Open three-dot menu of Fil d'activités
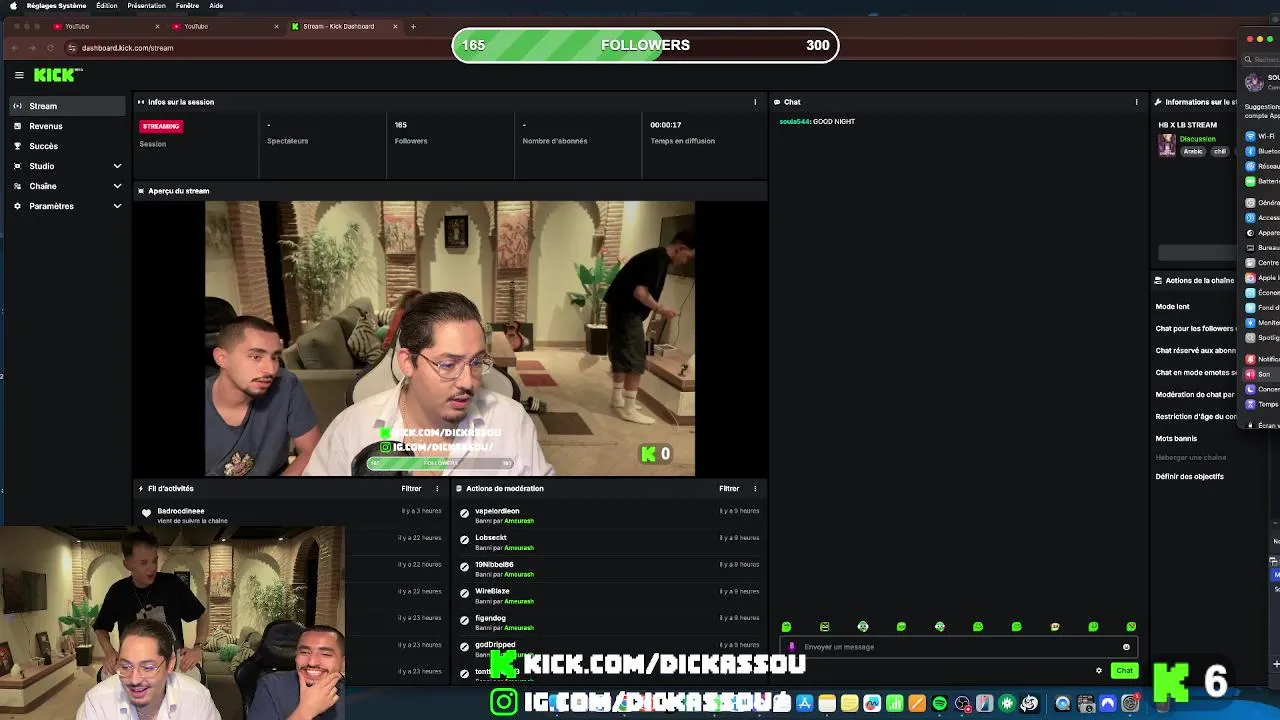1280x720 pixels. point(437,489)
